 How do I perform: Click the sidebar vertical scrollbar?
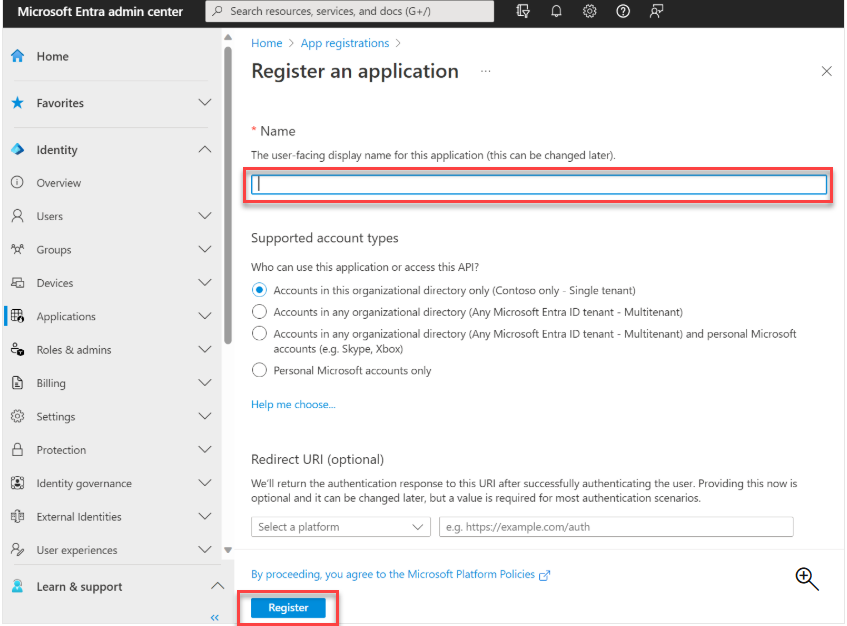pyautogui.click(x=228, y=200)
